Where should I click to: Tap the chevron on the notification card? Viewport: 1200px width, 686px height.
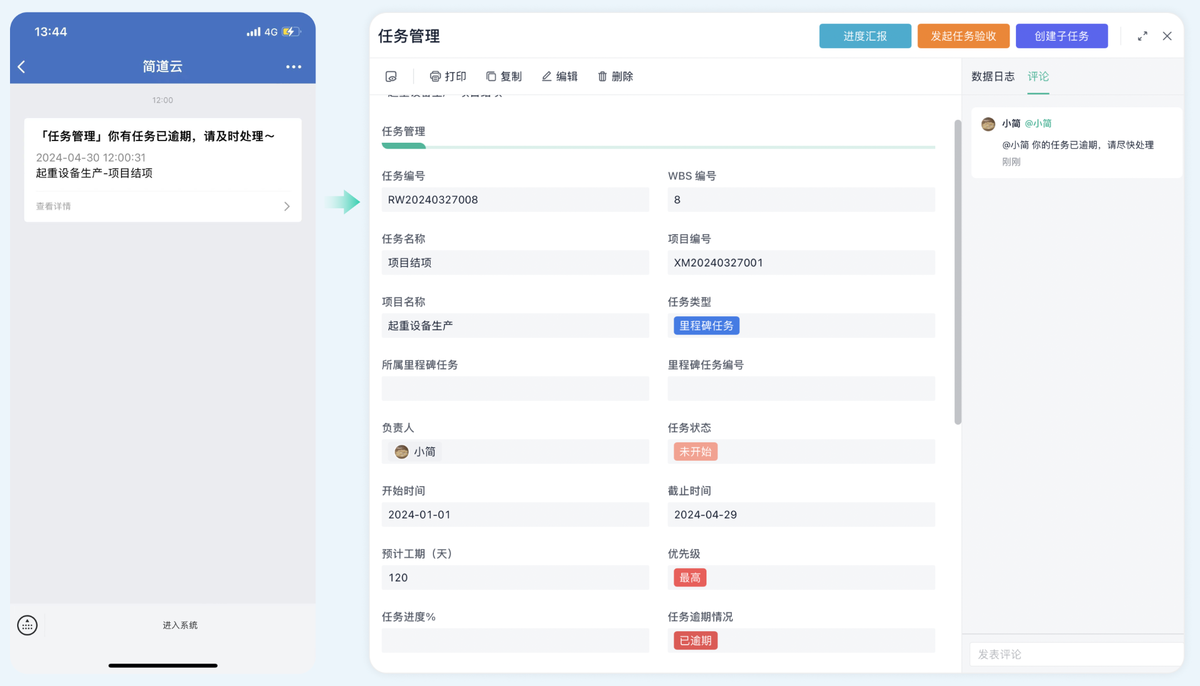[x=287, y=206]
